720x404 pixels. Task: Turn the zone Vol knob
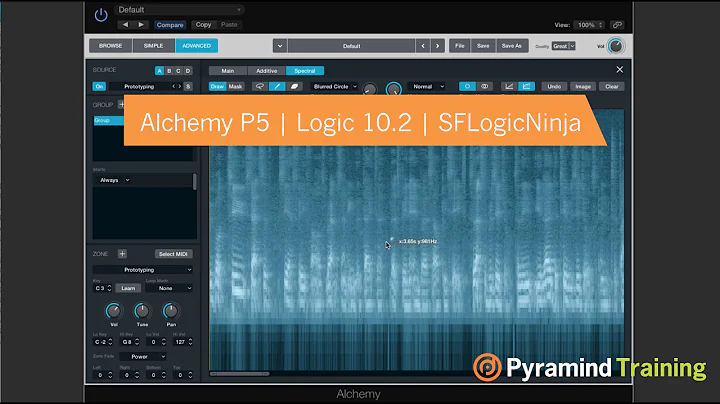click(x=113, y=311)
